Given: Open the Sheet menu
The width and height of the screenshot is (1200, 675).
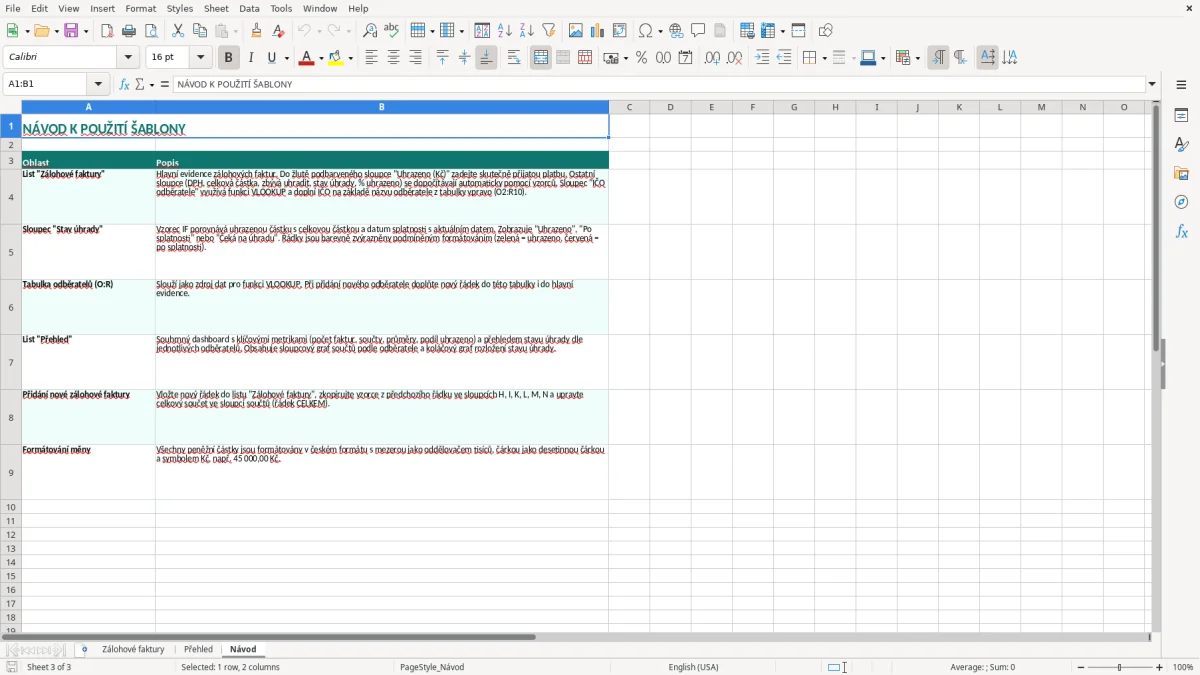Looking at the screenshot, I should click(216, 8).
